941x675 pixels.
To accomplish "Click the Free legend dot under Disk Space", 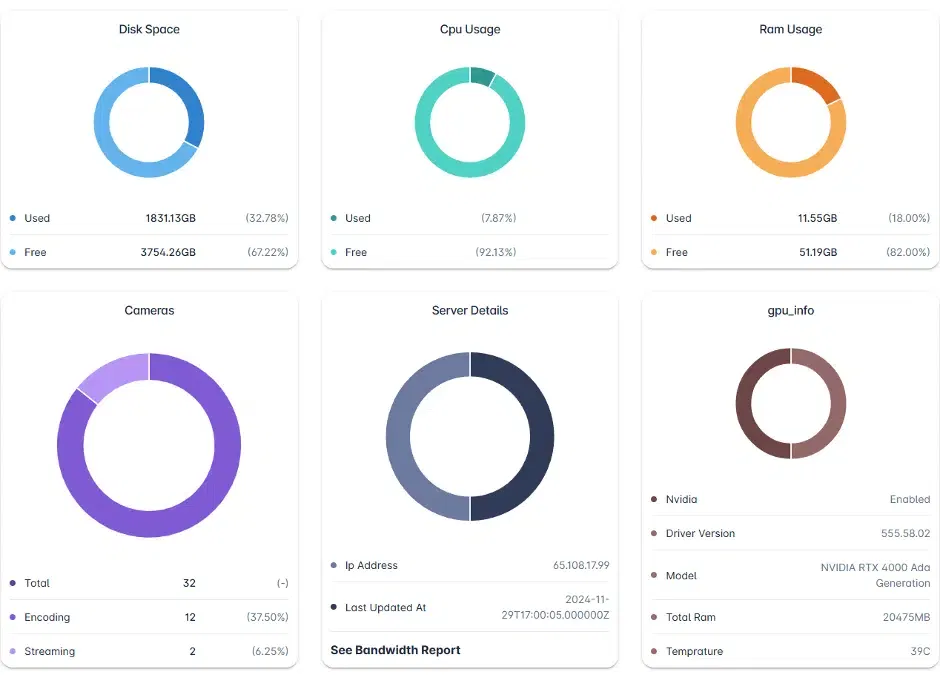I will 12,252.
